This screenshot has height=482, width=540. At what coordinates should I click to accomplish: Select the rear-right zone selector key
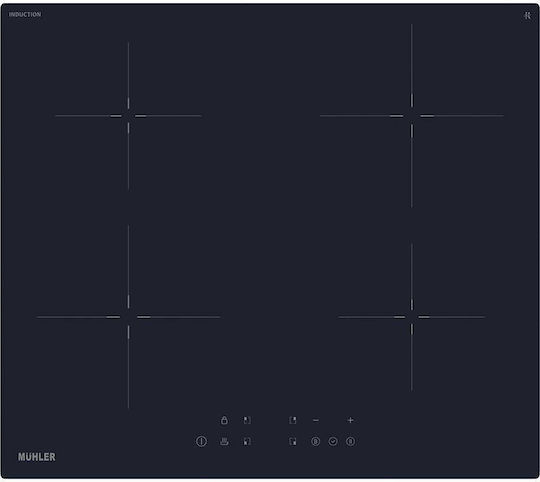[x=293, y=420]
